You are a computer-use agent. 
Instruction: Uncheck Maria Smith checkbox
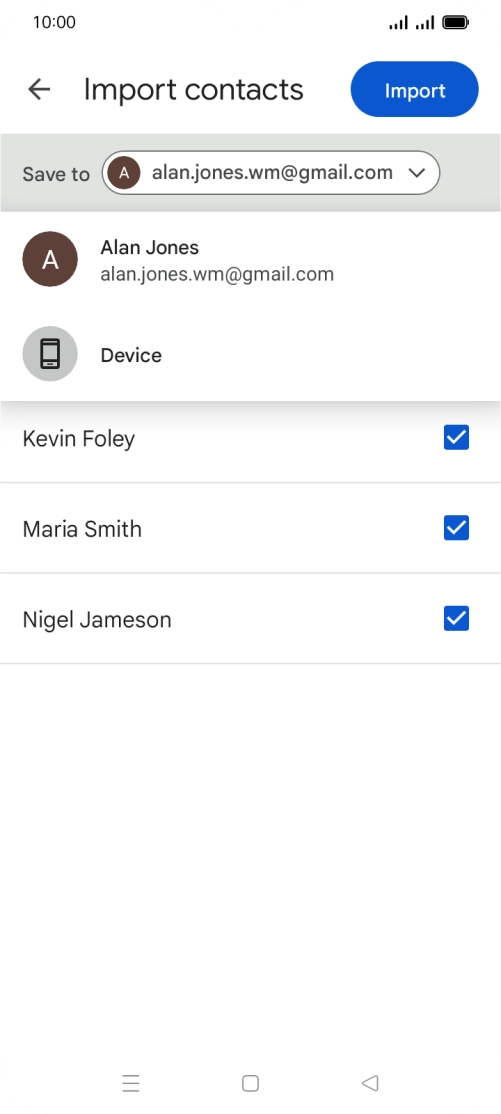coord(456,528)
